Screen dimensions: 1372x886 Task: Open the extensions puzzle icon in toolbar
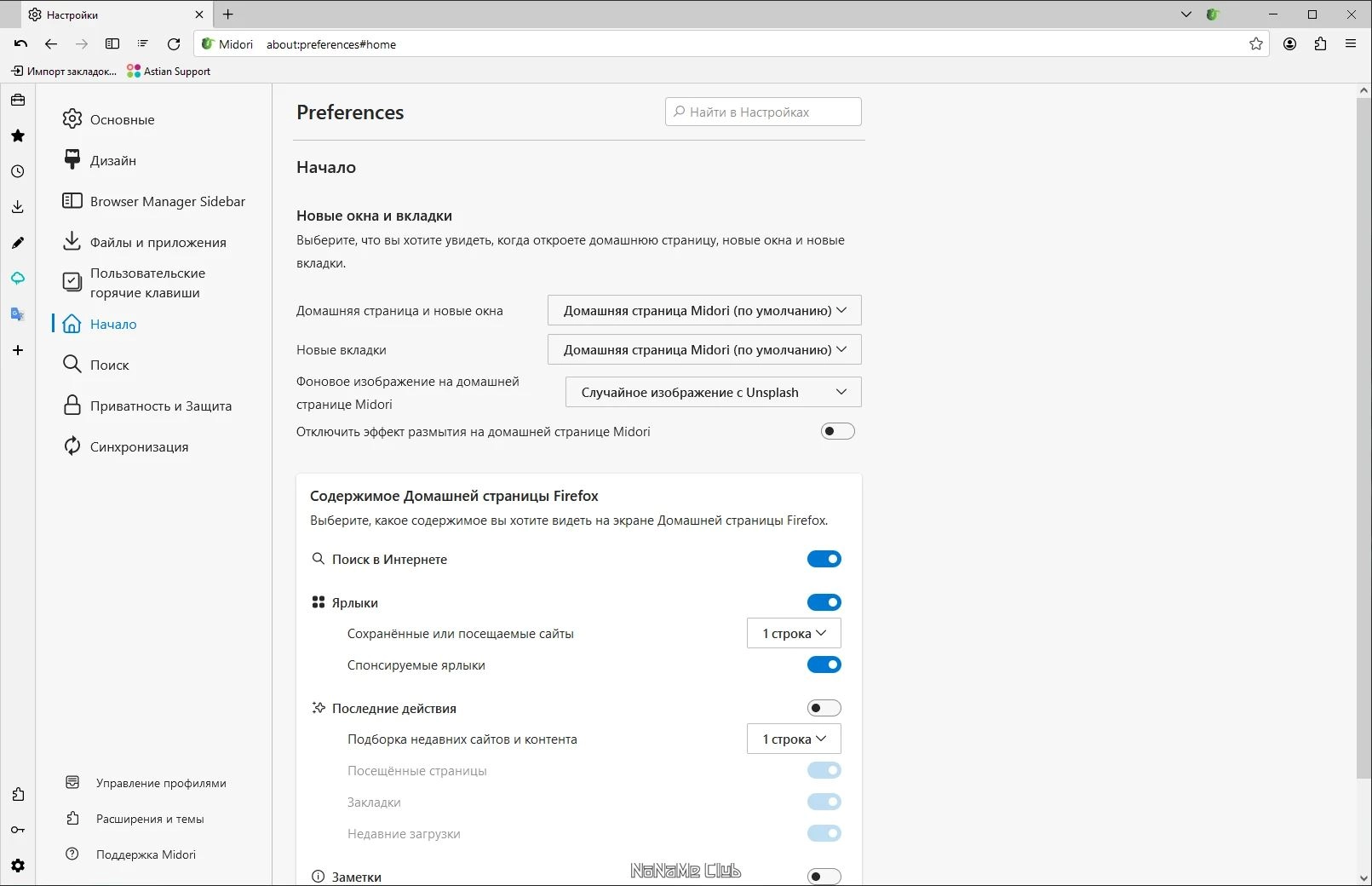click(x=1320, y=43)
